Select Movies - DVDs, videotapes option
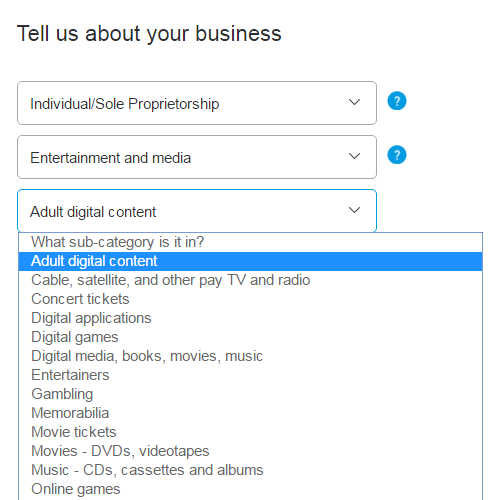The image size is (500, 500). [x=250, y=451]
